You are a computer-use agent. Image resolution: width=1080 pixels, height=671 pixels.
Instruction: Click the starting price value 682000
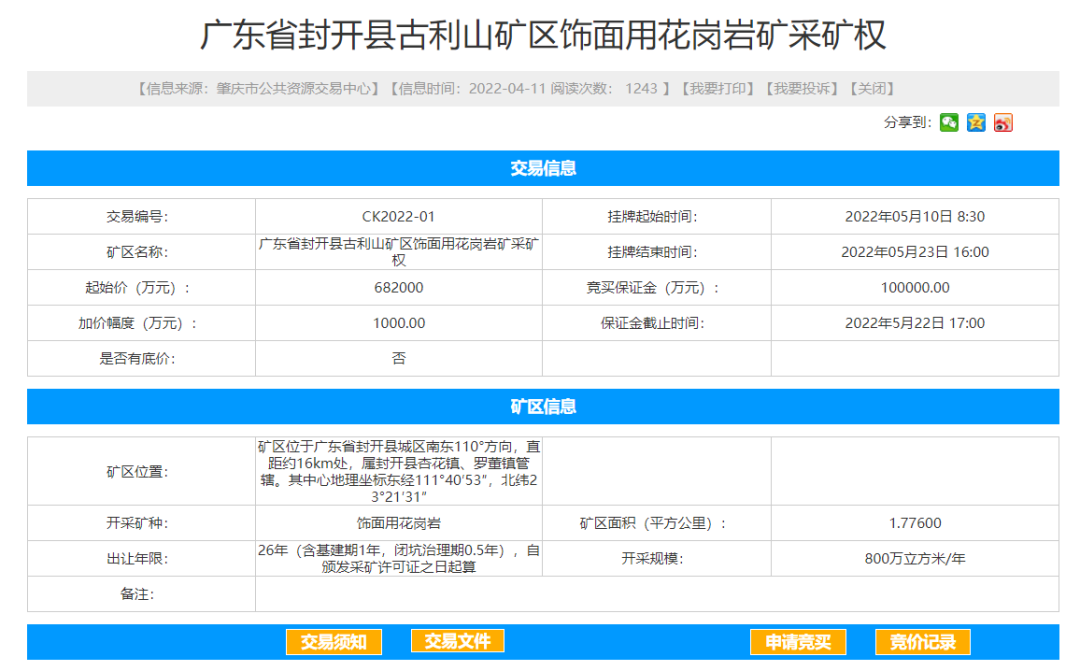(x=399, y=288)
